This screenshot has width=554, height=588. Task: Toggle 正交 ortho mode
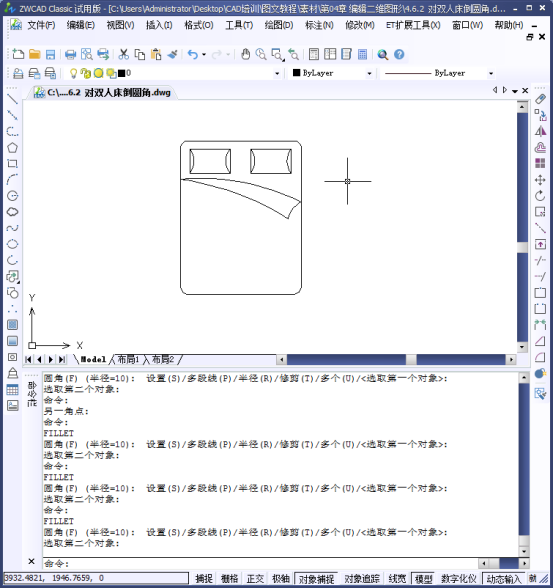coord(255,579)
